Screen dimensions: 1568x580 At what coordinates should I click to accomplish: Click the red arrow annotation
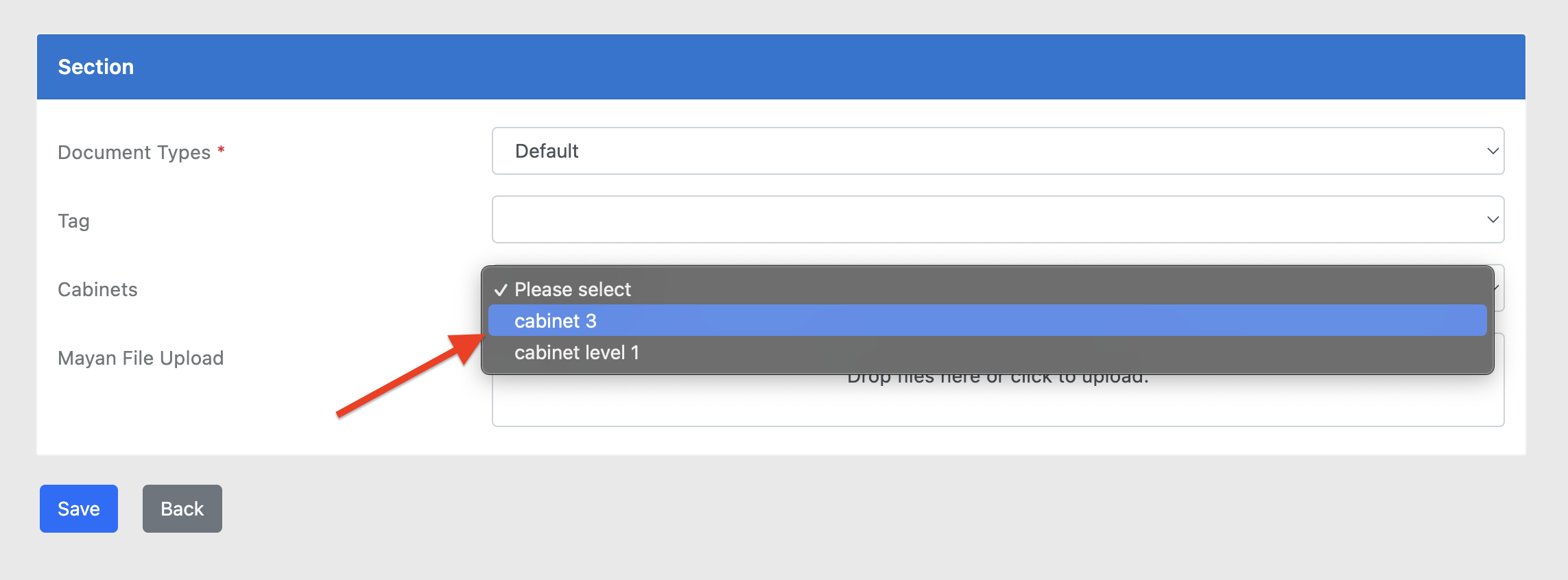tap(410, 375)
